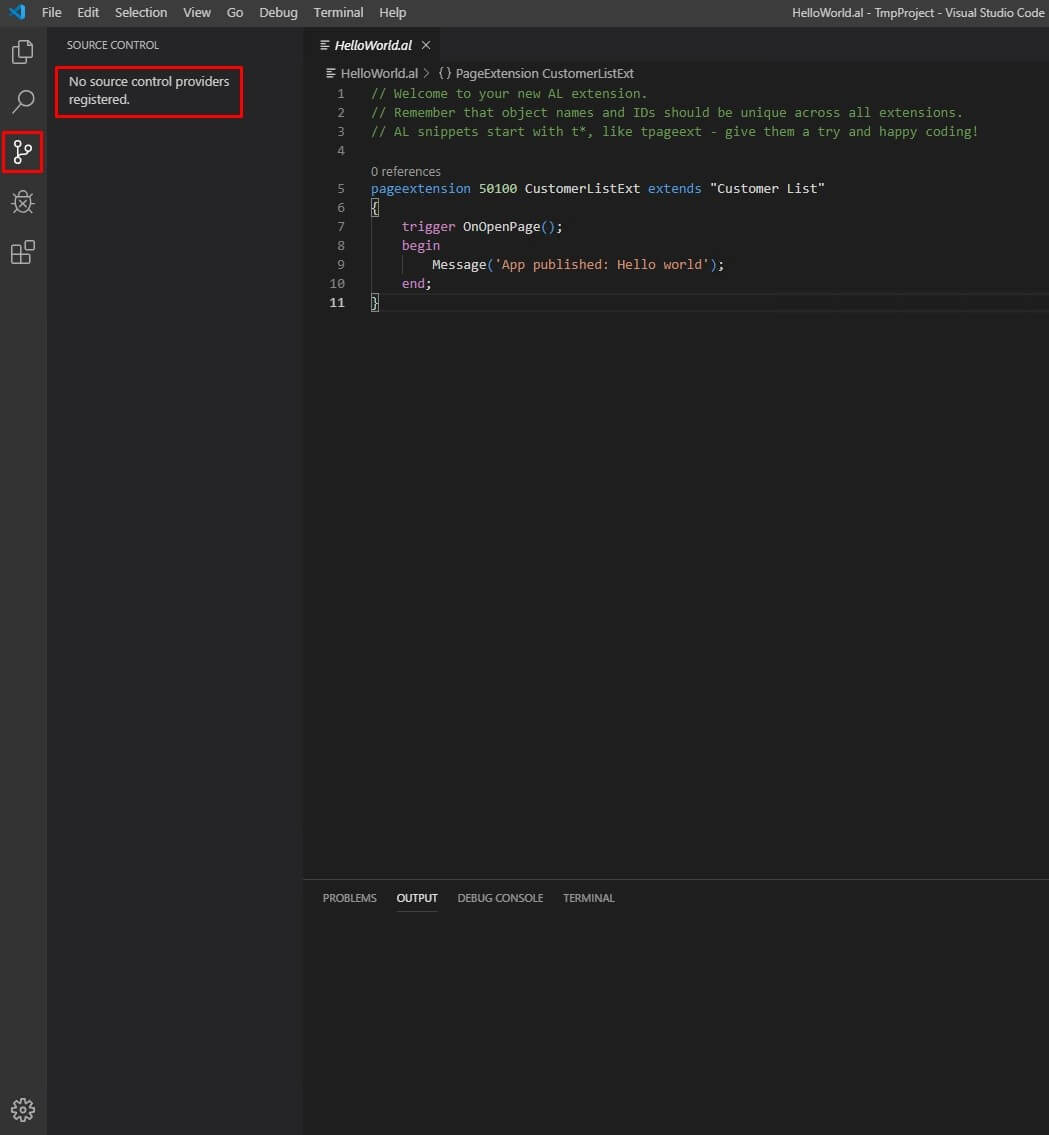The height and width of the screenshot is (1135, 1049).
Task: Open the Search view in activity bar
Action: click(22, 101)
